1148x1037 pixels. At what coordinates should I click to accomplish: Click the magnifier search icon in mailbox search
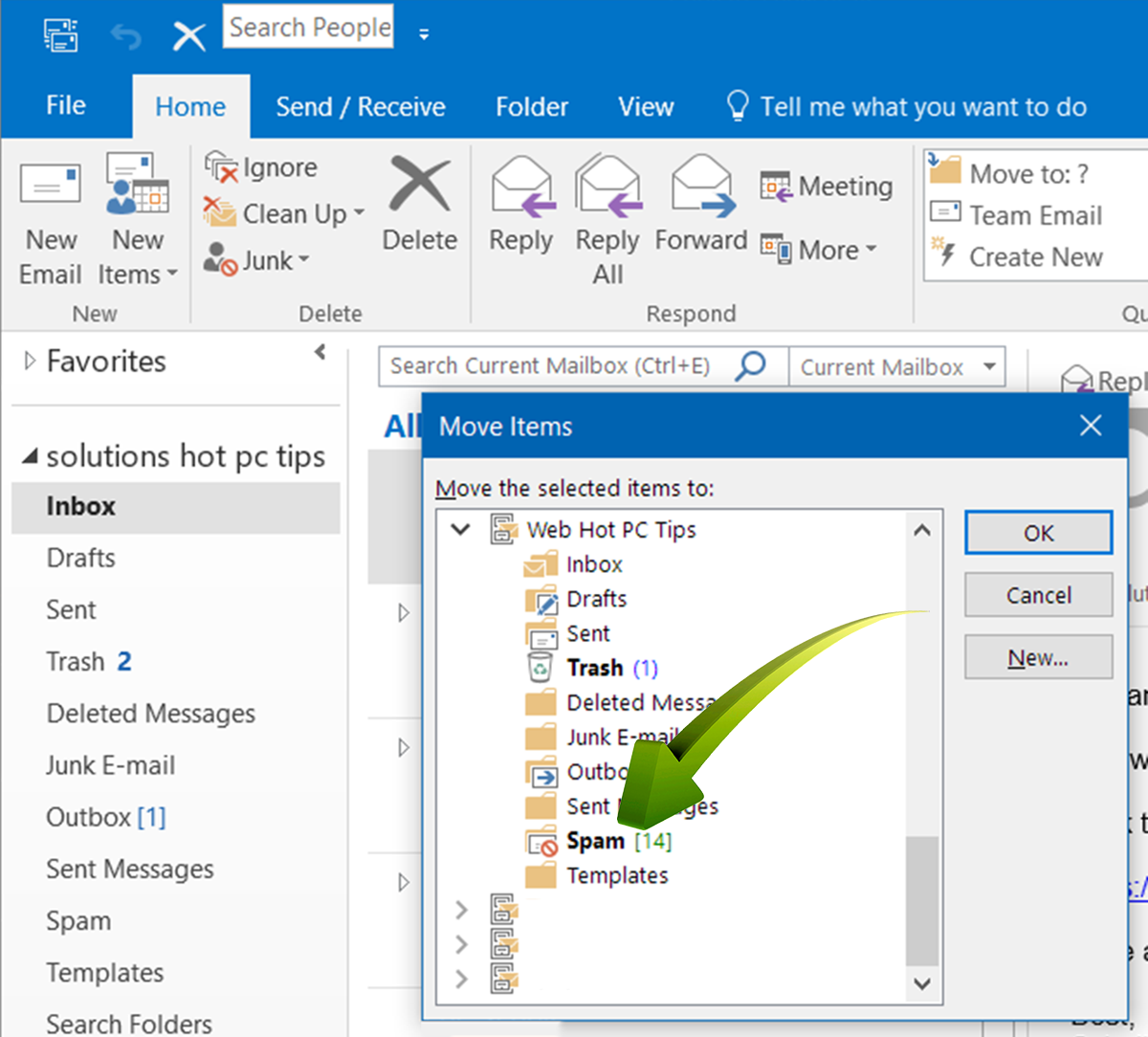pos(751,365)
